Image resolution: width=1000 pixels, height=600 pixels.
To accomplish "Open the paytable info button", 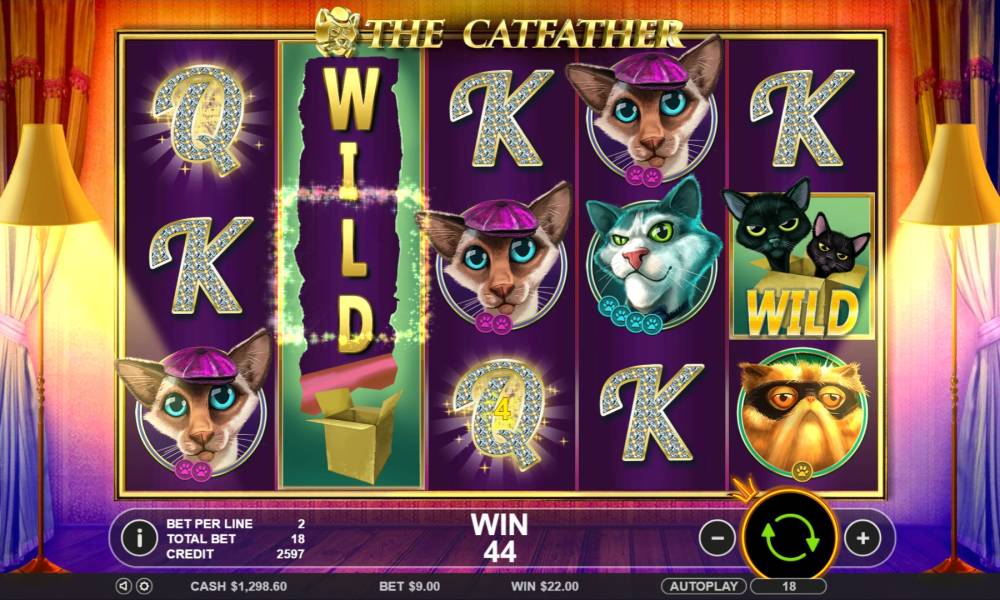I will 138,538.
